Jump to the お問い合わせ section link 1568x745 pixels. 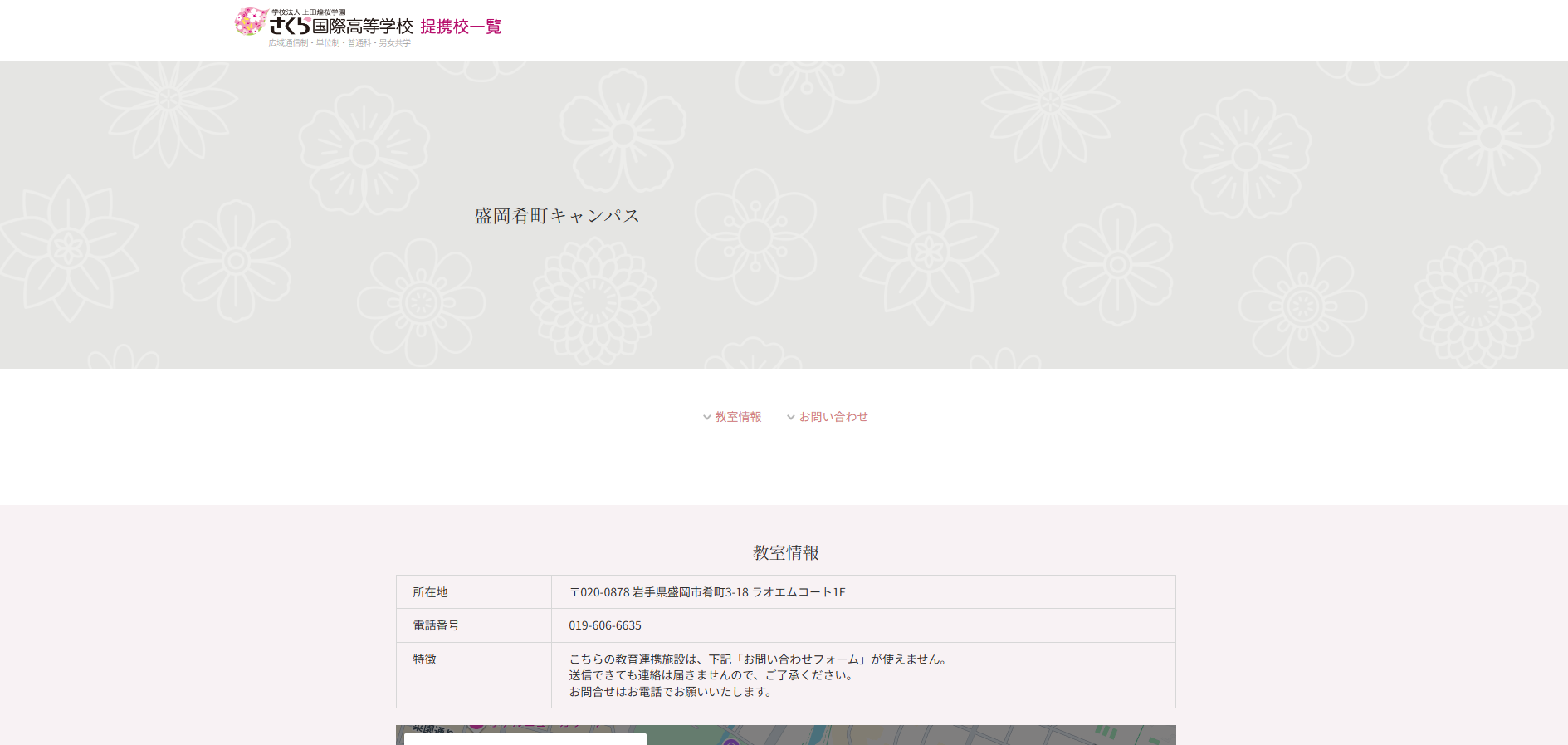tap(833, 417)
